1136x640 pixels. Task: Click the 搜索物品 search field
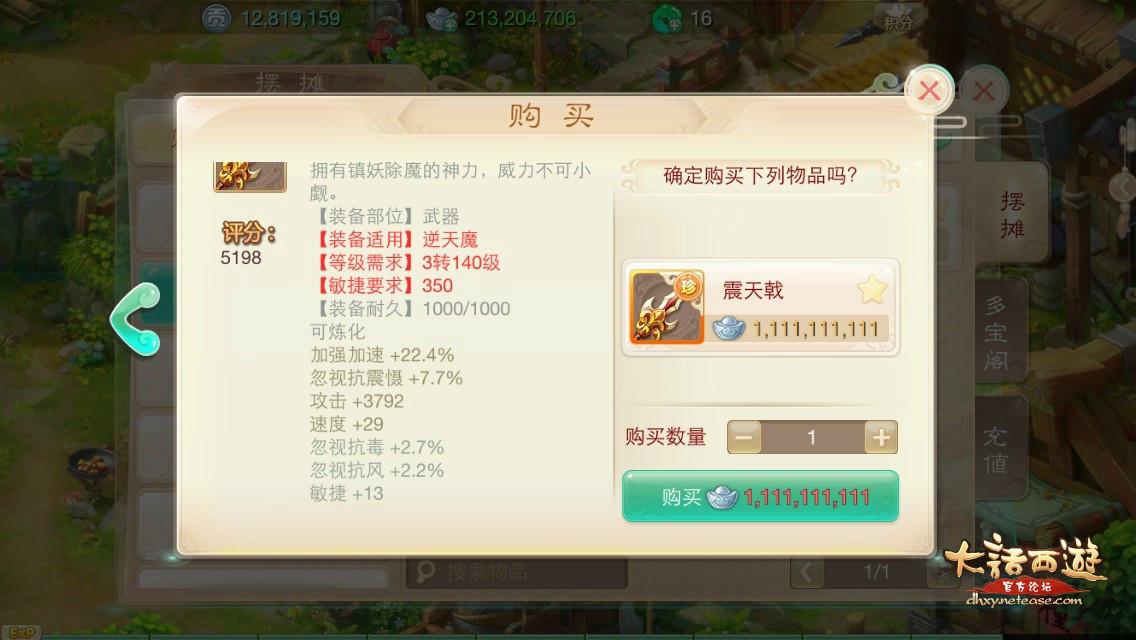(517, 572)
